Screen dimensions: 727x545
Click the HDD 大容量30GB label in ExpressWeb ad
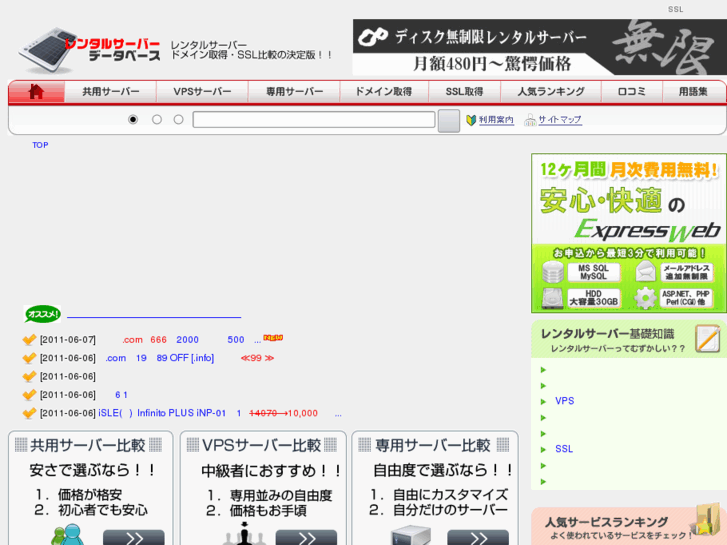click(593, 298)
